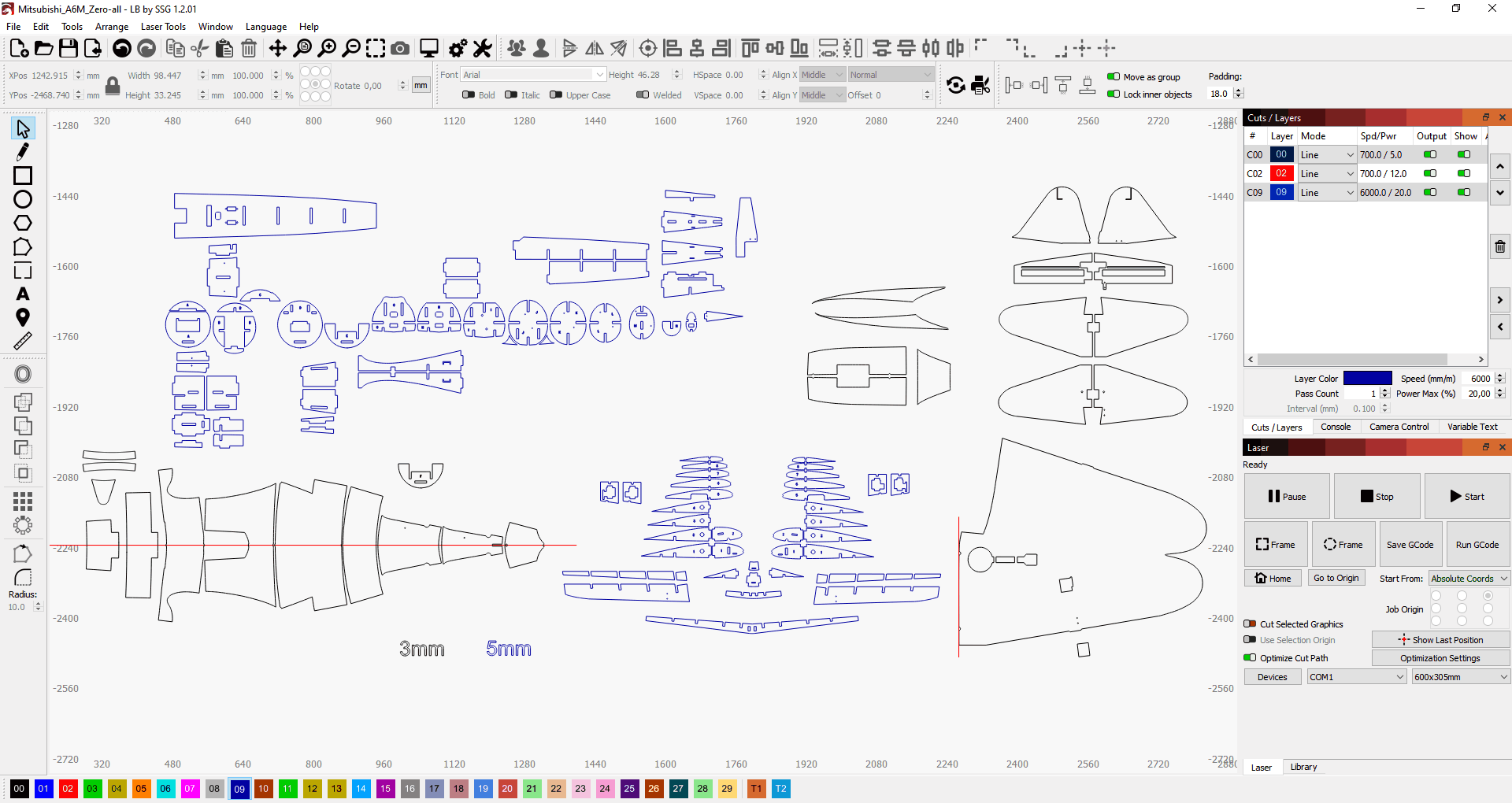Screen dimensions: 1512x803
Task: Select the Draw Rectangle tool
Action: tap(23, 176)
